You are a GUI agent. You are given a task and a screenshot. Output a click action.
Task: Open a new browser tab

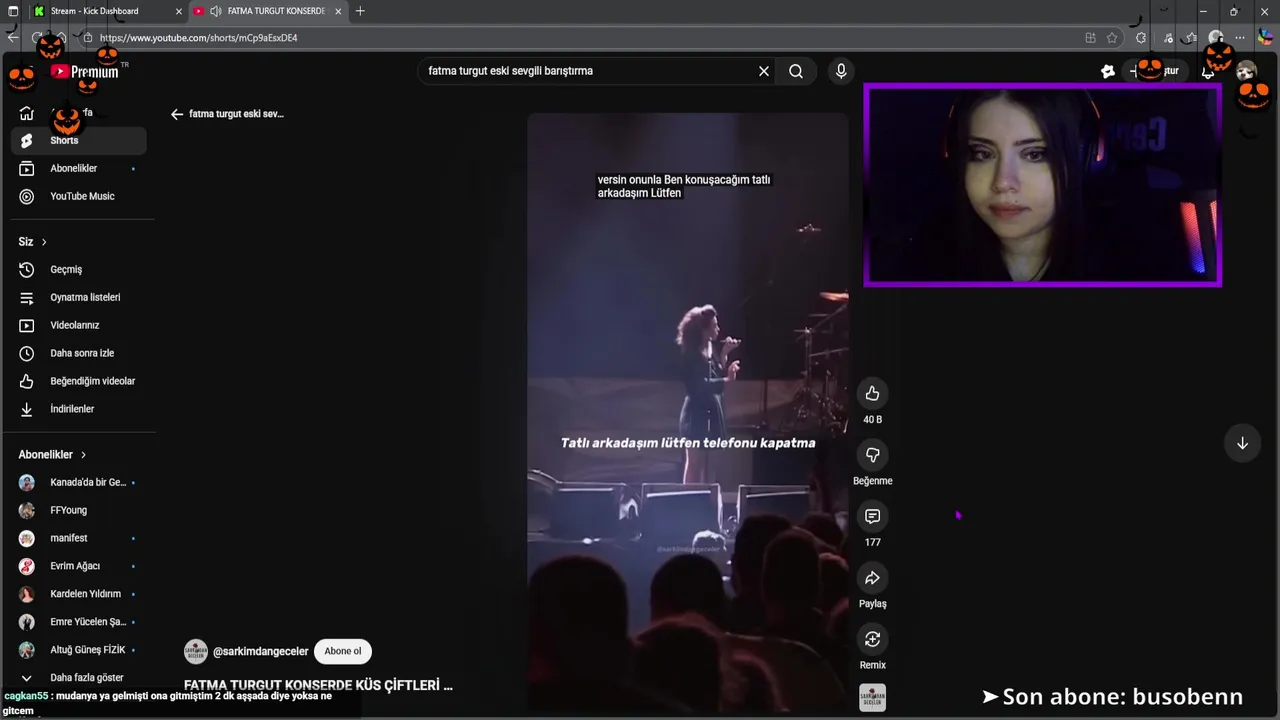[x=360, y=11]
